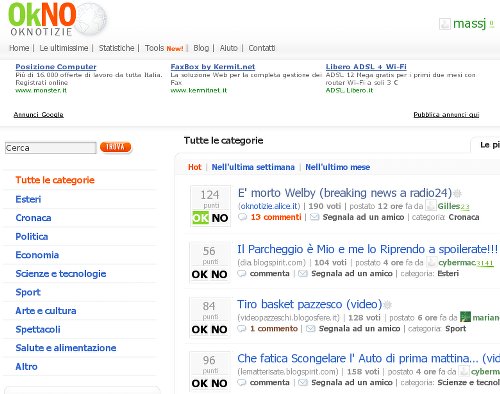
Task: Open Gilles user profile link
Action: point(449,206)
